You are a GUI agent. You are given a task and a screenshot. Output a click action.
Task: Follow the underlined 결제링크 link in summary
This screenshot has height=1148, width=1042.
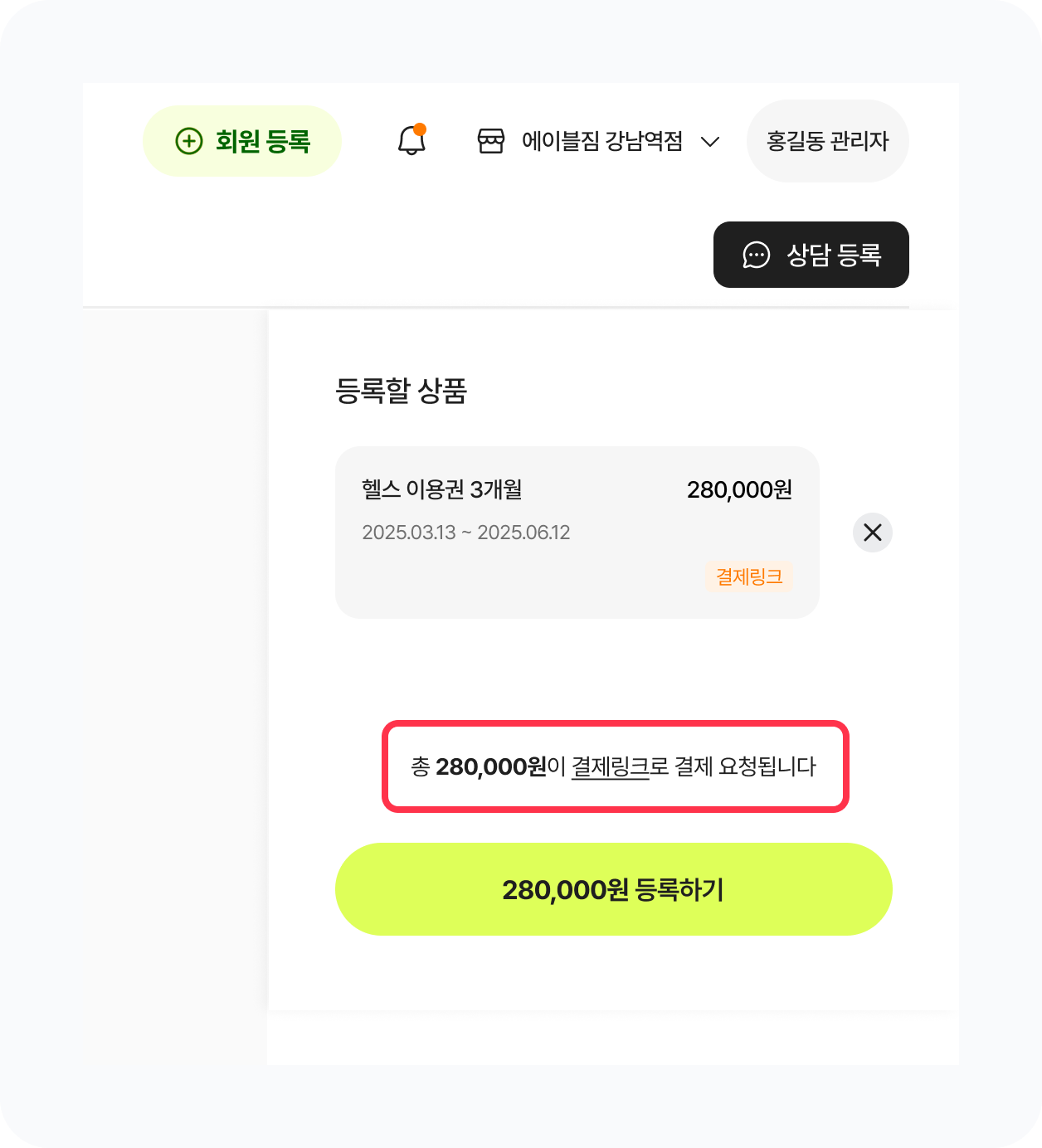coord(610,766)
